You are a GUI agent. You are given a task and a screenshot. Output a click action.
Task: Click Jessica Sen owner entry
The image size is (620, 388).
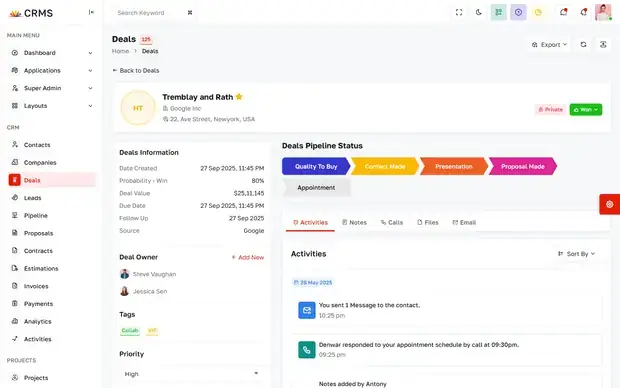143,291
